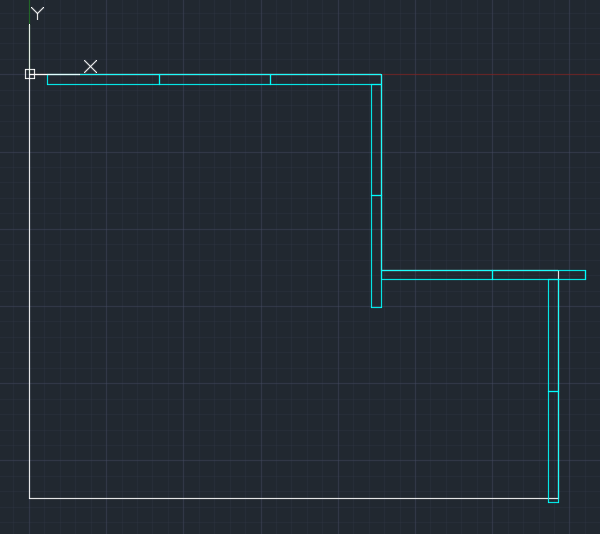Click the X axis cross marker
600x534 pixels.
point(90,66)
